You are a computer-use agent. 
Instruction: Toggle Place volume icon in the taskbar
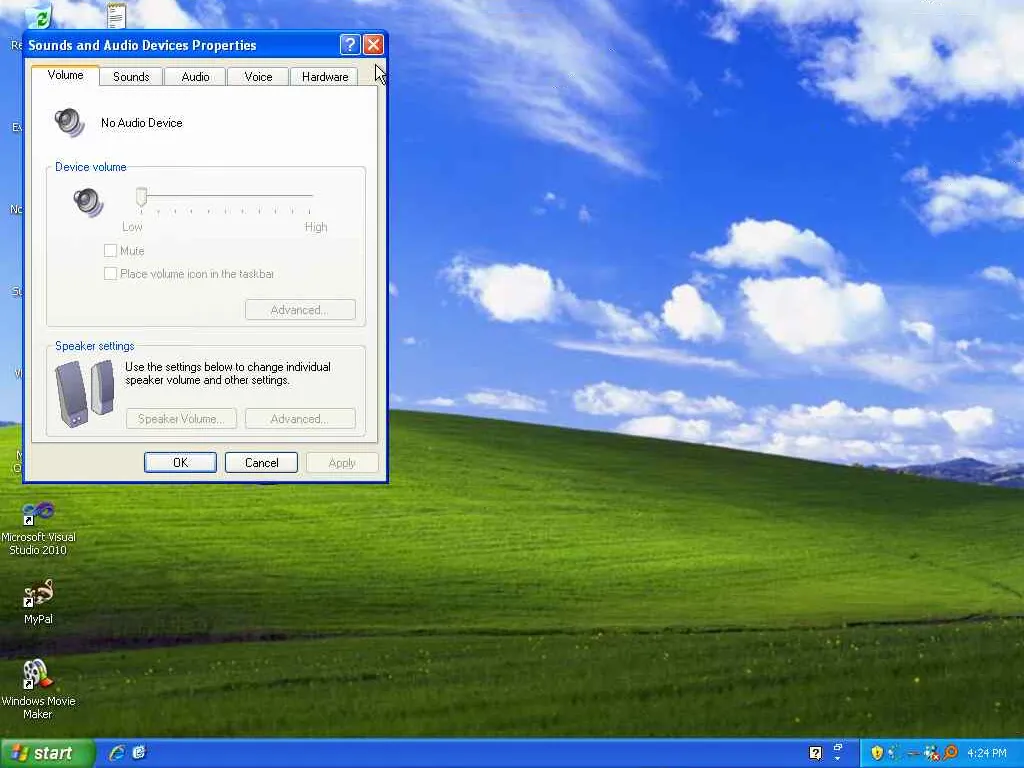[110, 274]
